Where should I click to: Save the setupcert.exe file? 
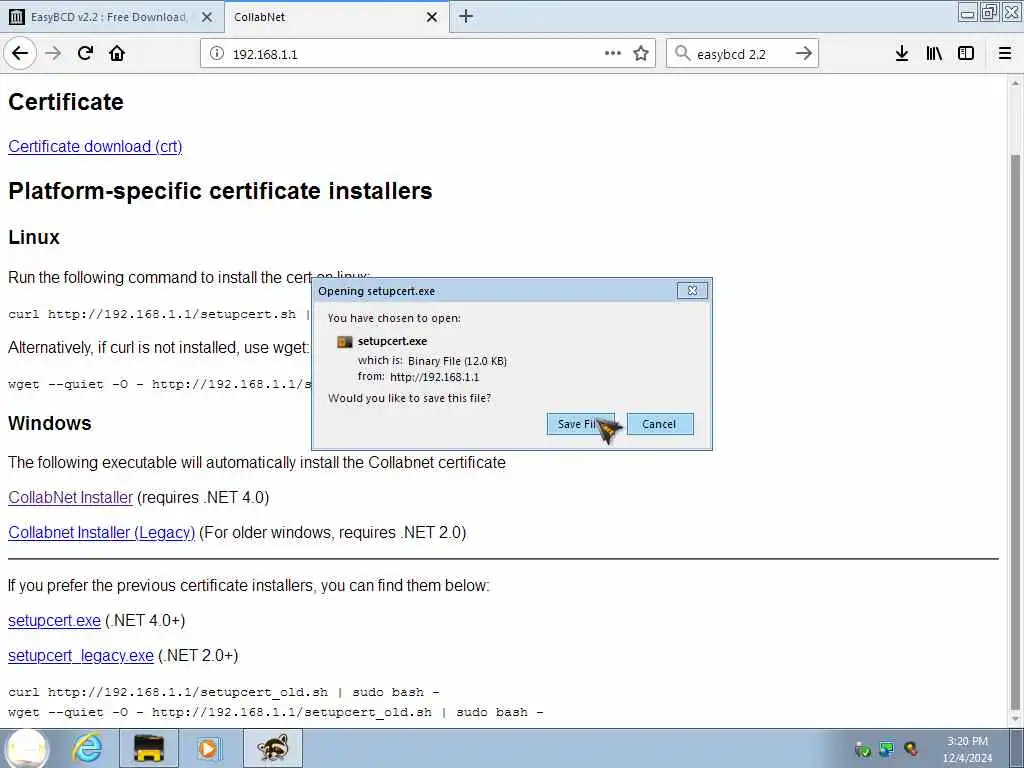pos(581,424)
